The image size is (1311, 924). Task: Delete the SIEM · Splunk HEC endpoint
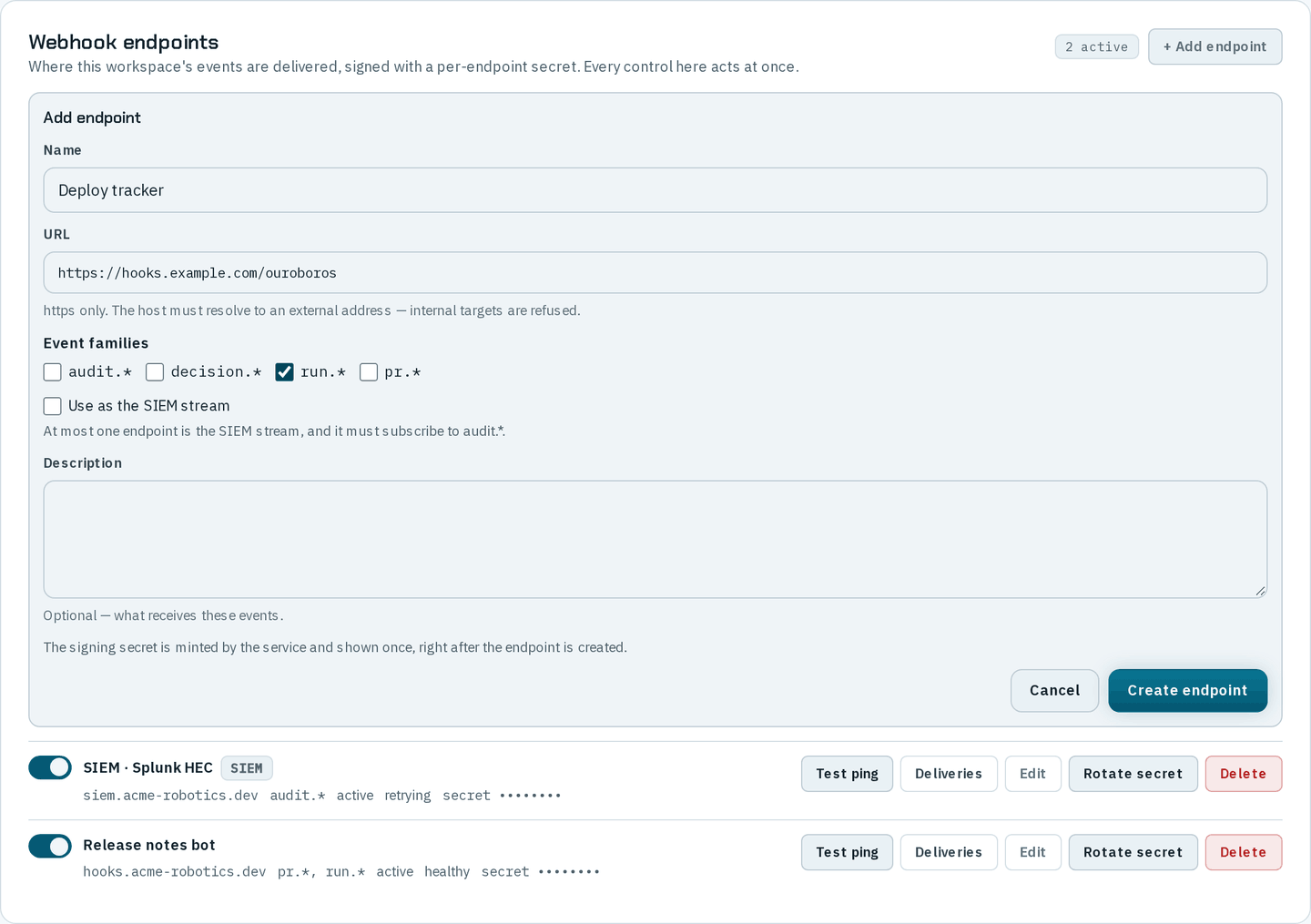(x=1243, y=774)
